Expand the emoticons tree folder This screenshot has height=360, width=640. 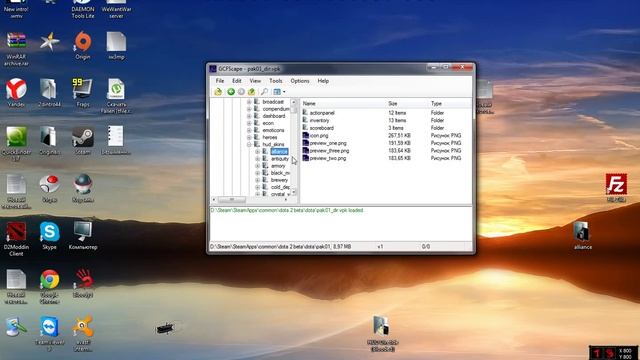(x=249, y=130)
